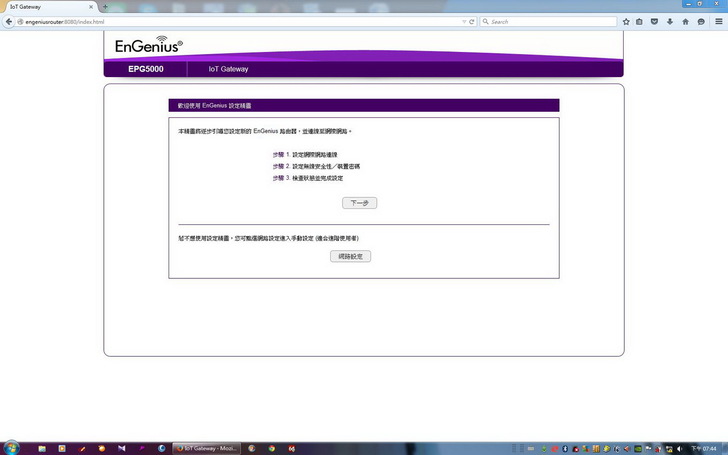728x455 pixels.
Task: Open the file explorer taskbar icon
Action: [x=42, y=448]
